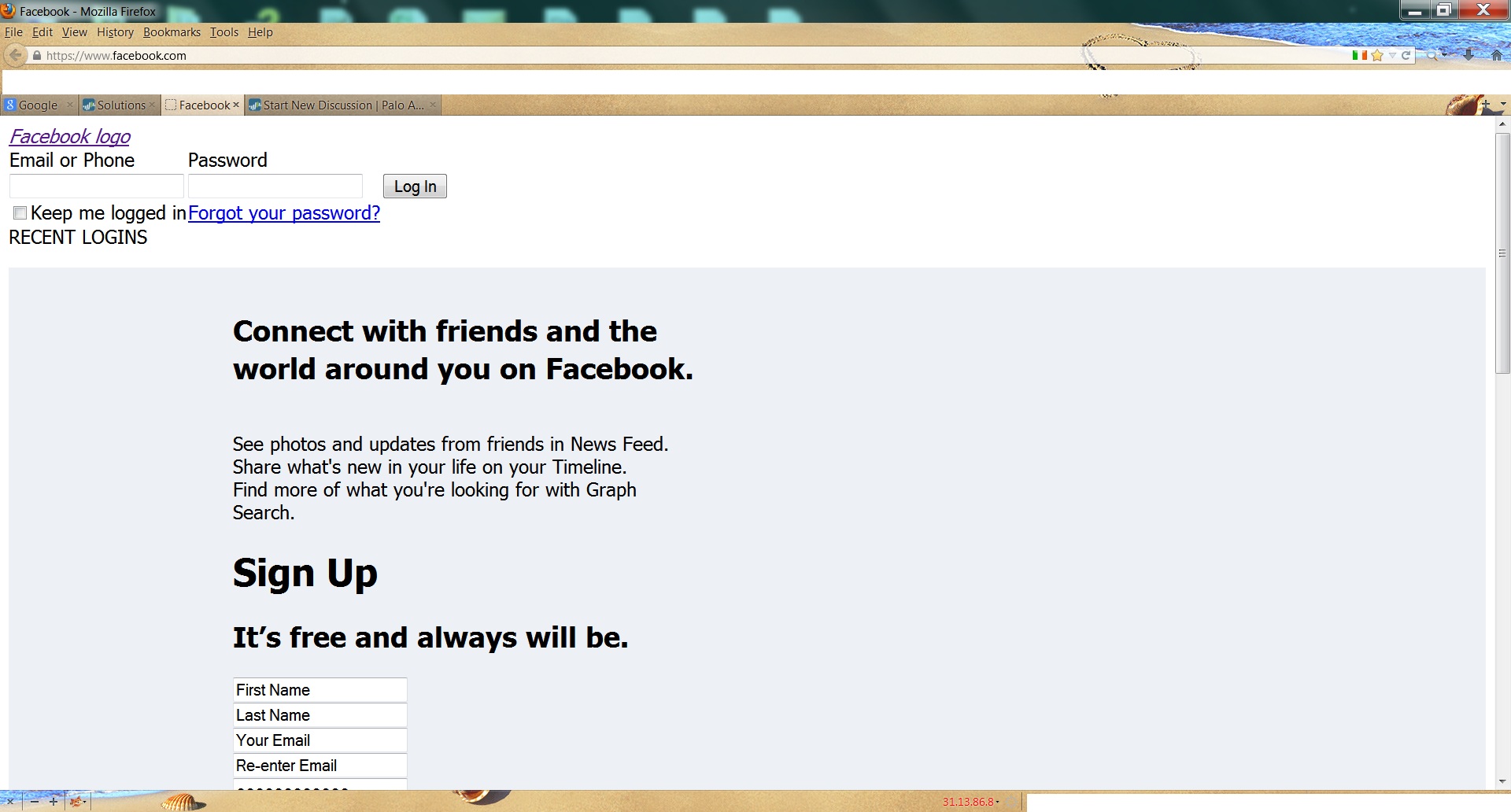Open the File menu
Viewport: 1511px width, 812px height.
click(x=13, y=32)
